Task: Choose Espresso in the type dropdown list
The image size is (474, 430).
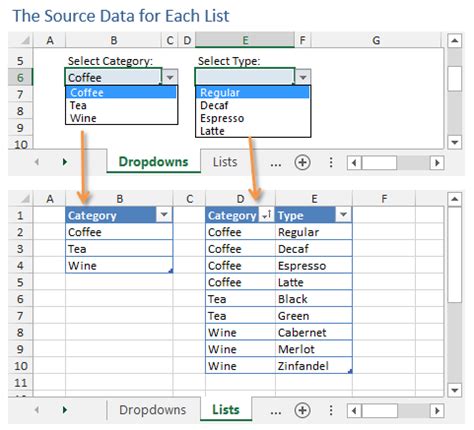Action: pyautogui.click(x=253, y=118)
